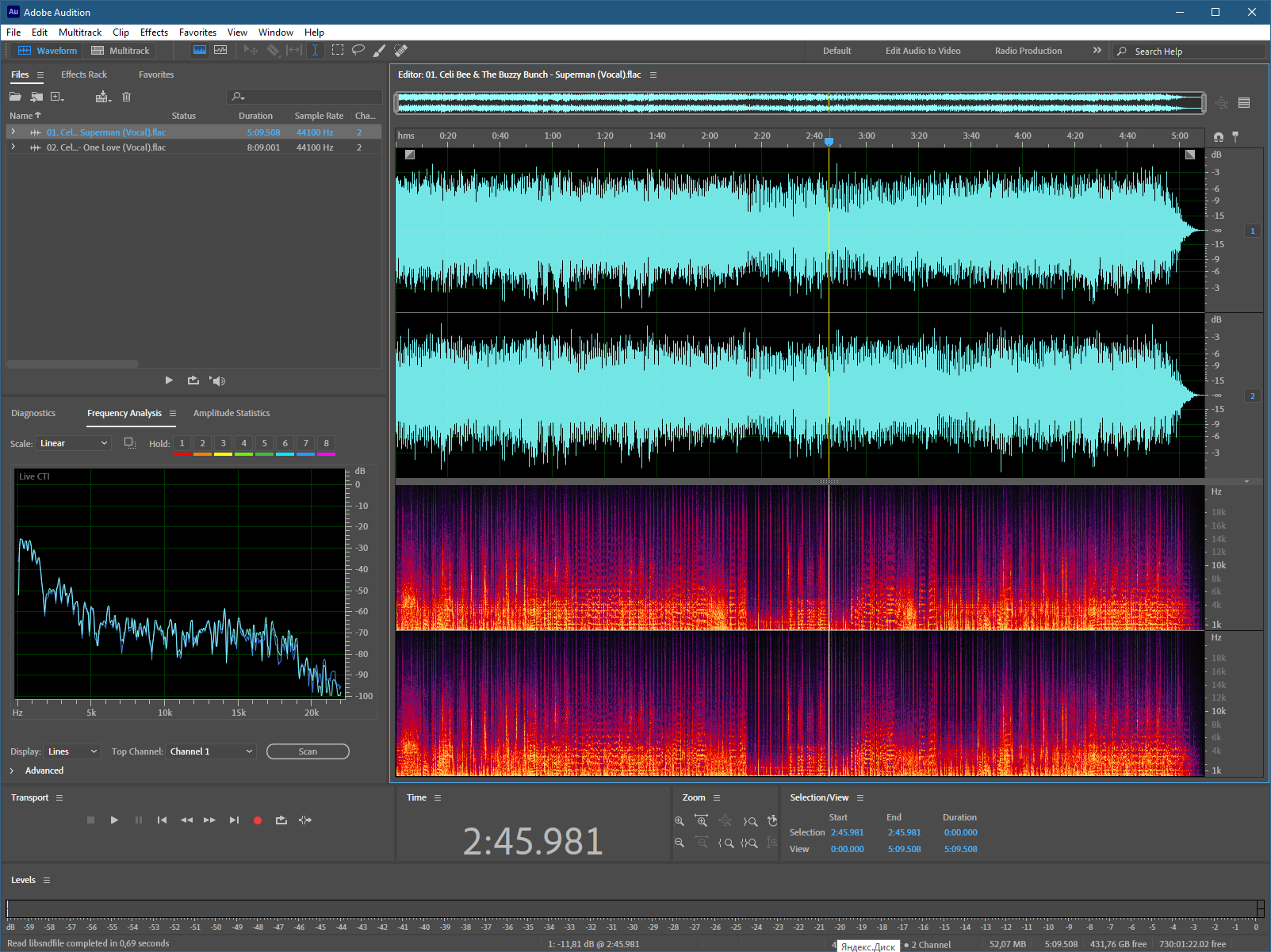Select the Marquee Selection tool
This screenshot has width=1271, height=952.
coord(338,50)
